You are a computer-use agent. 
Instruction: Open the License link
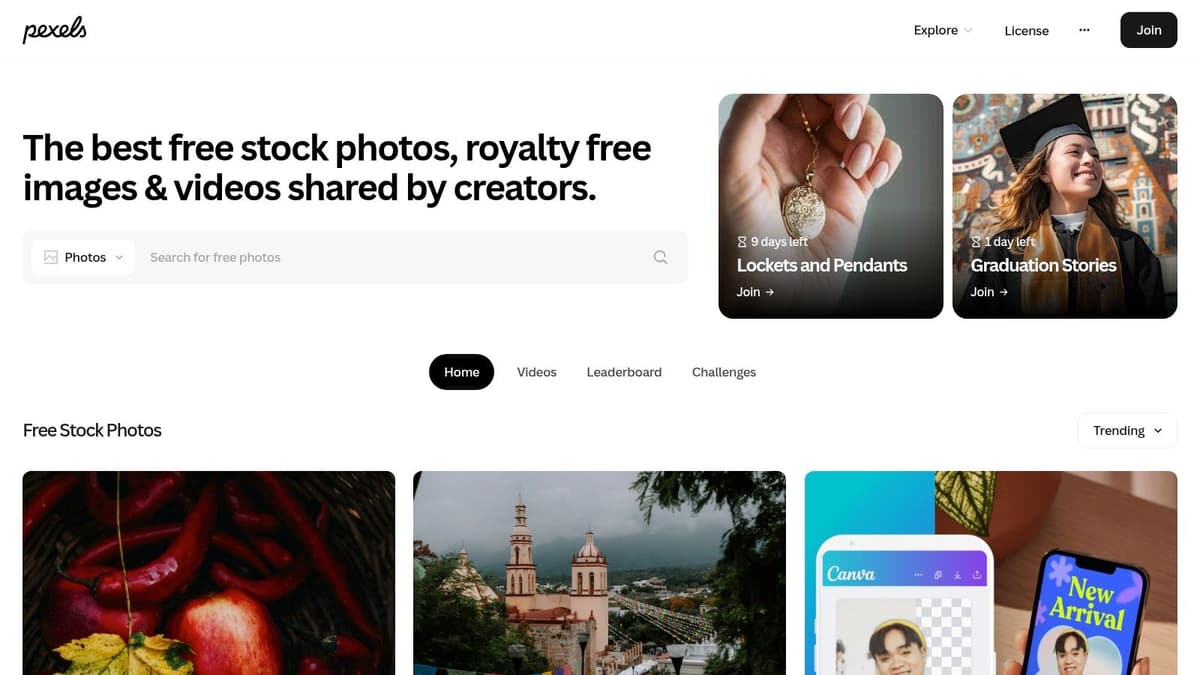click(1027, 30)
